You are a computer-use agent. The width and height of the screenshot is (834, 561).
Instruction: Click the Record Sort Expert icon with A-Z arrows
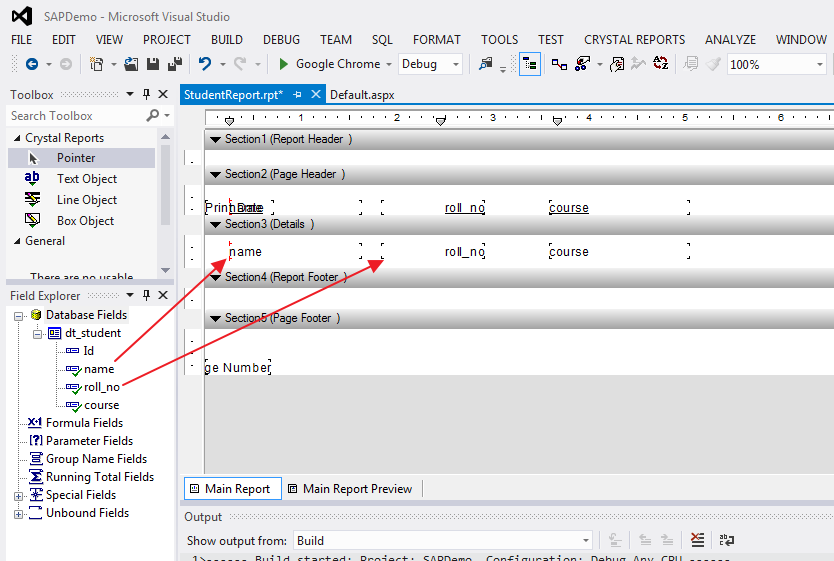[661, 64]
